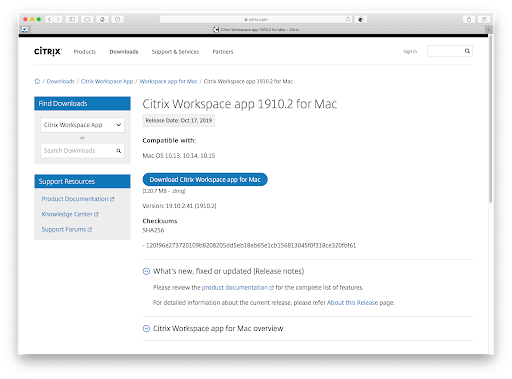Open the Share toolbar button
The image size is (512, 379).
tap(469, 19)
